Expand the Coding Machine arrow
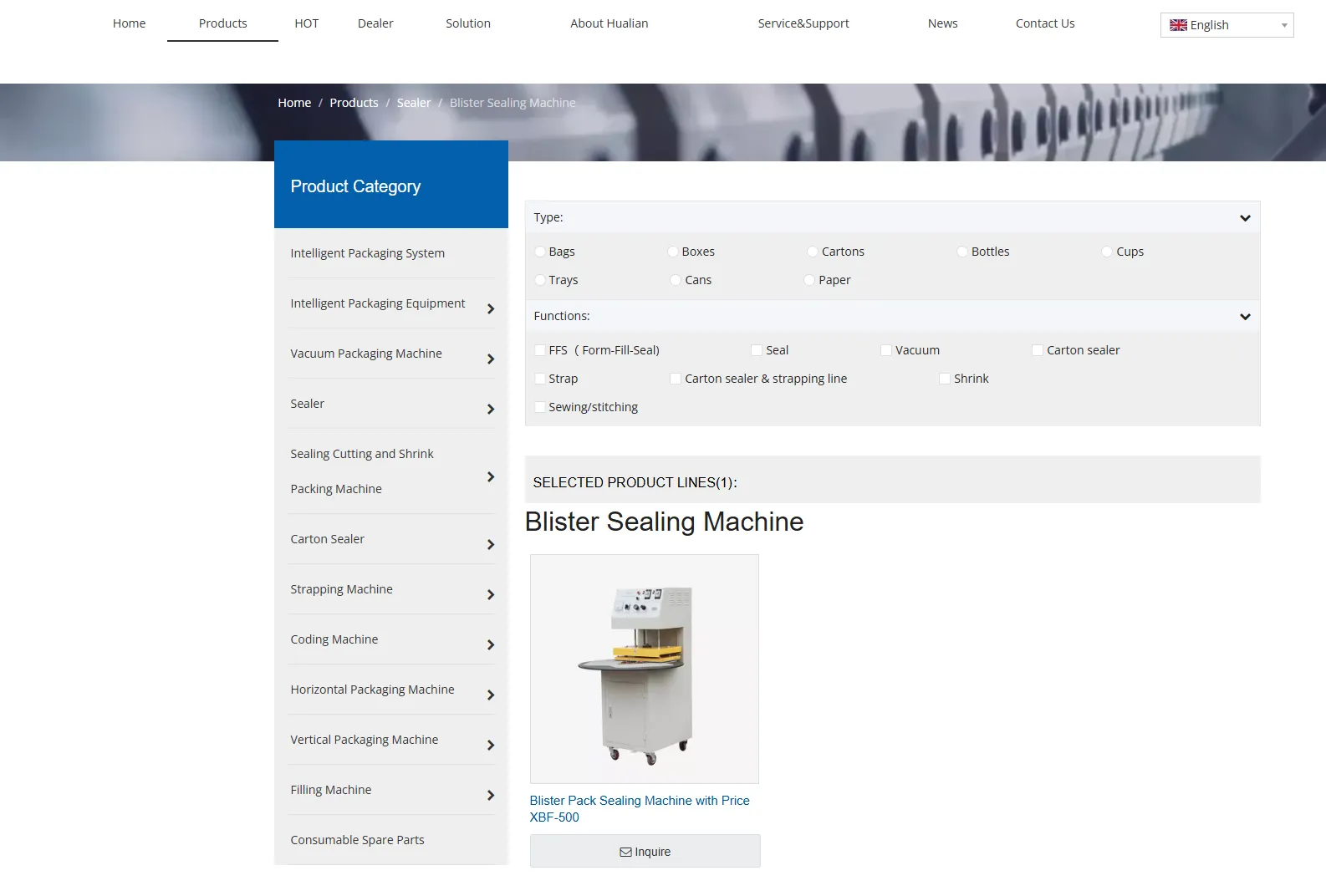The width and height of the screenshot is (1326, 896). pyautogui.click(x=491, y=644)
